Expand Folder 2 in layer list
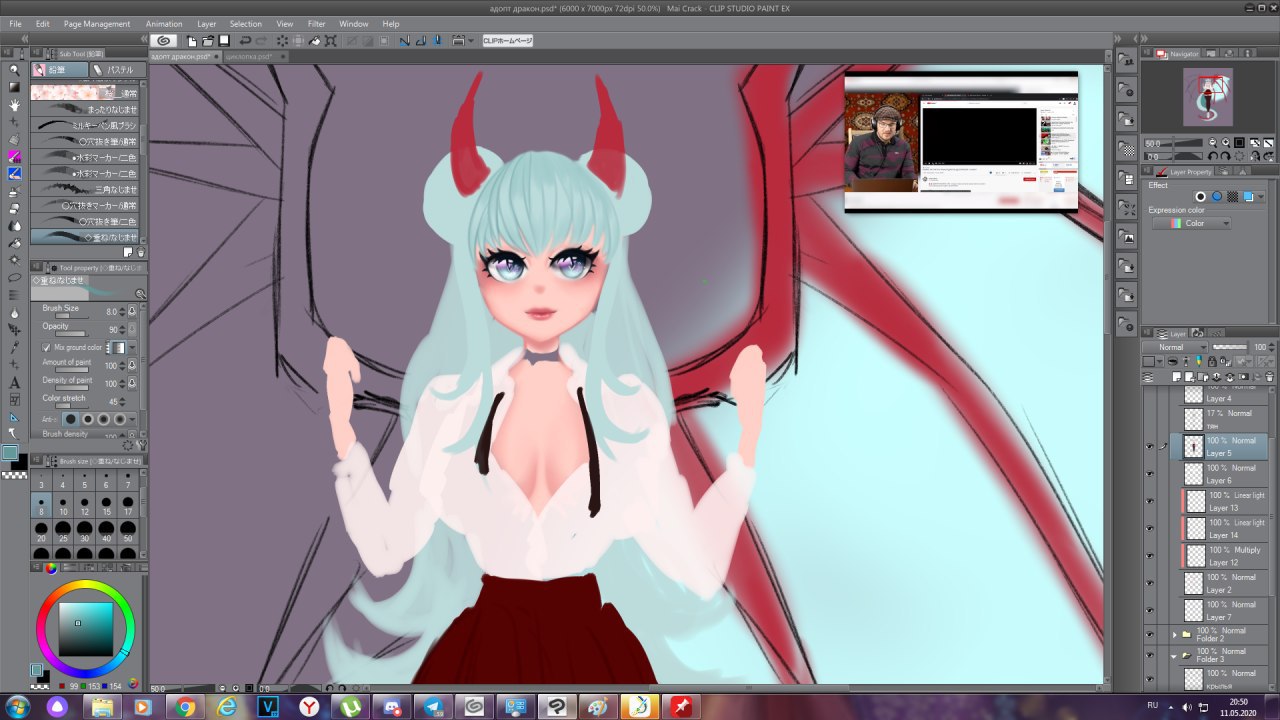This screenshot has width=1280, height=720. 1174,634
